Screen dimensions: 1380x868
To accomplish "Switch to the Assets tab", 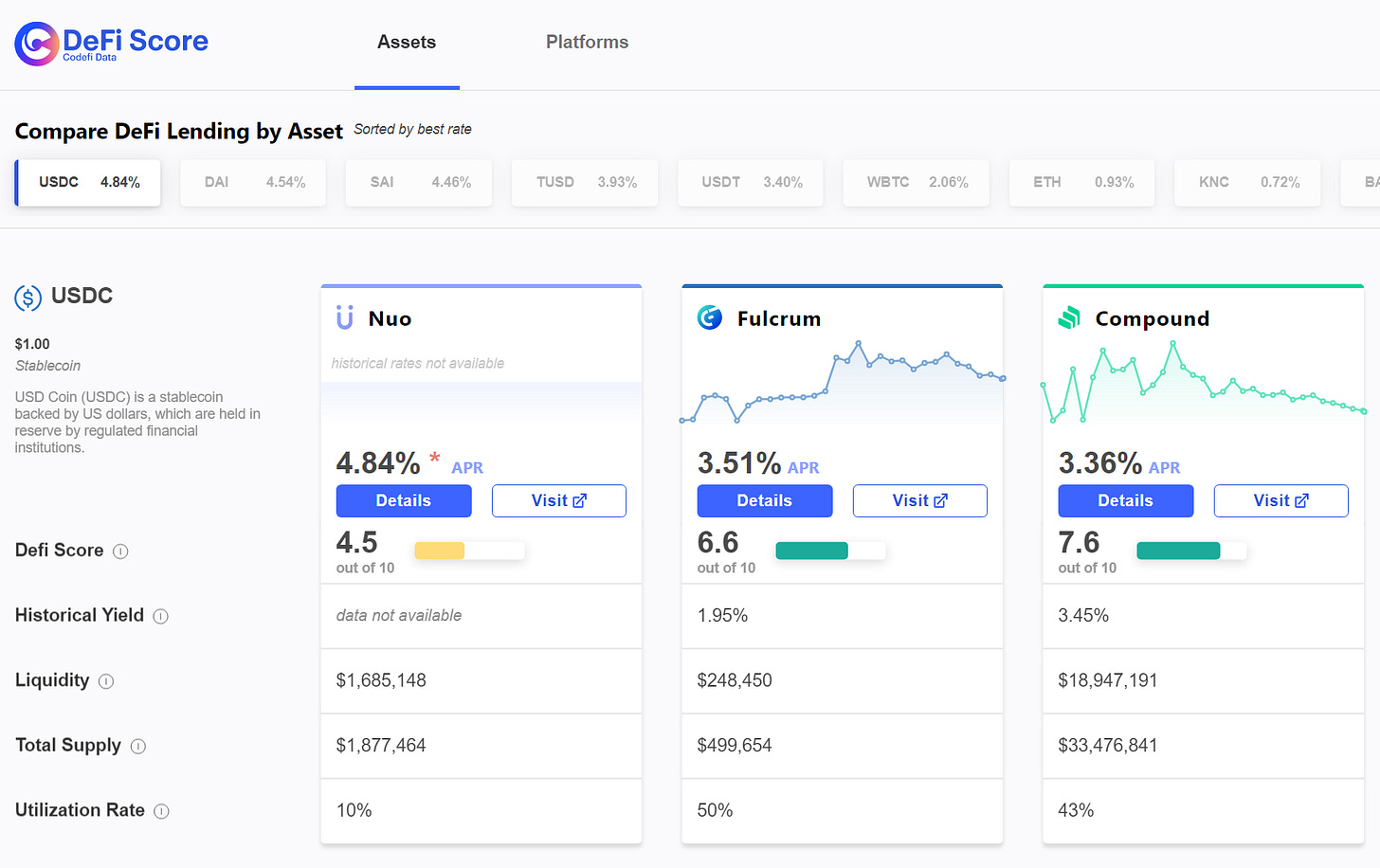I will tap(407, 42).
